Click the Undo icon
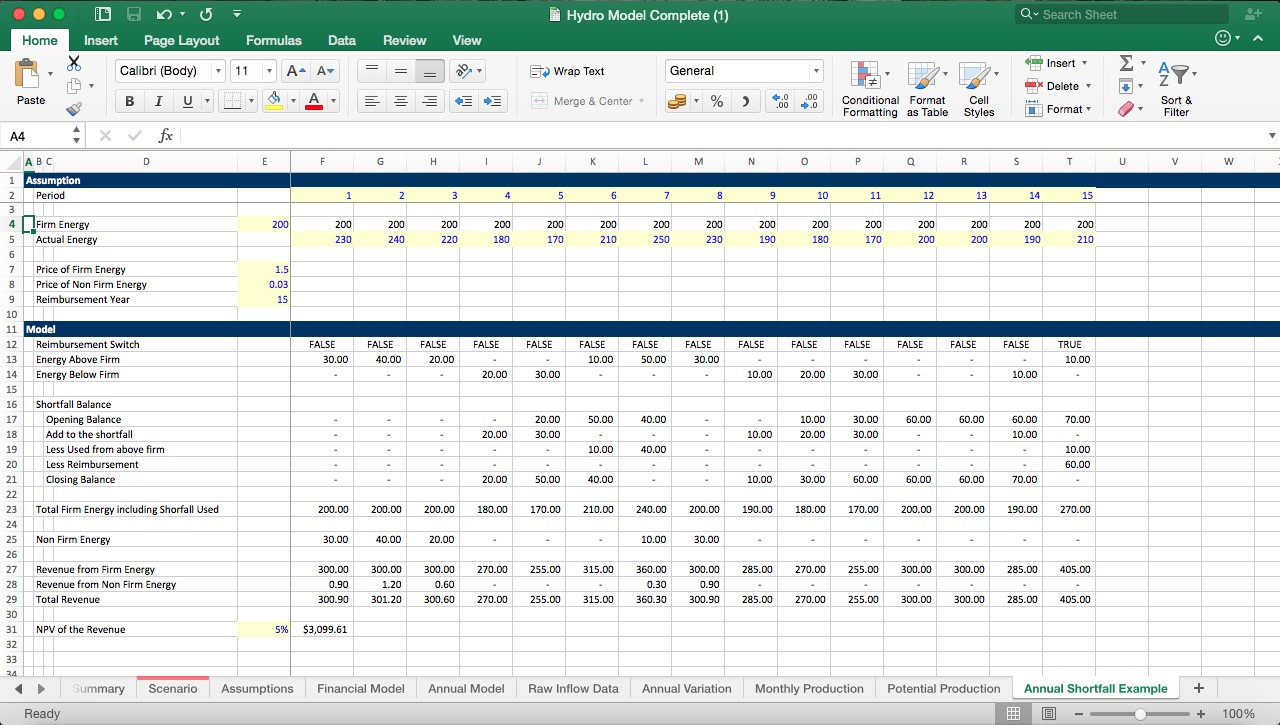The width and height of the screenshot is (1280, 725). click(166, 14)
